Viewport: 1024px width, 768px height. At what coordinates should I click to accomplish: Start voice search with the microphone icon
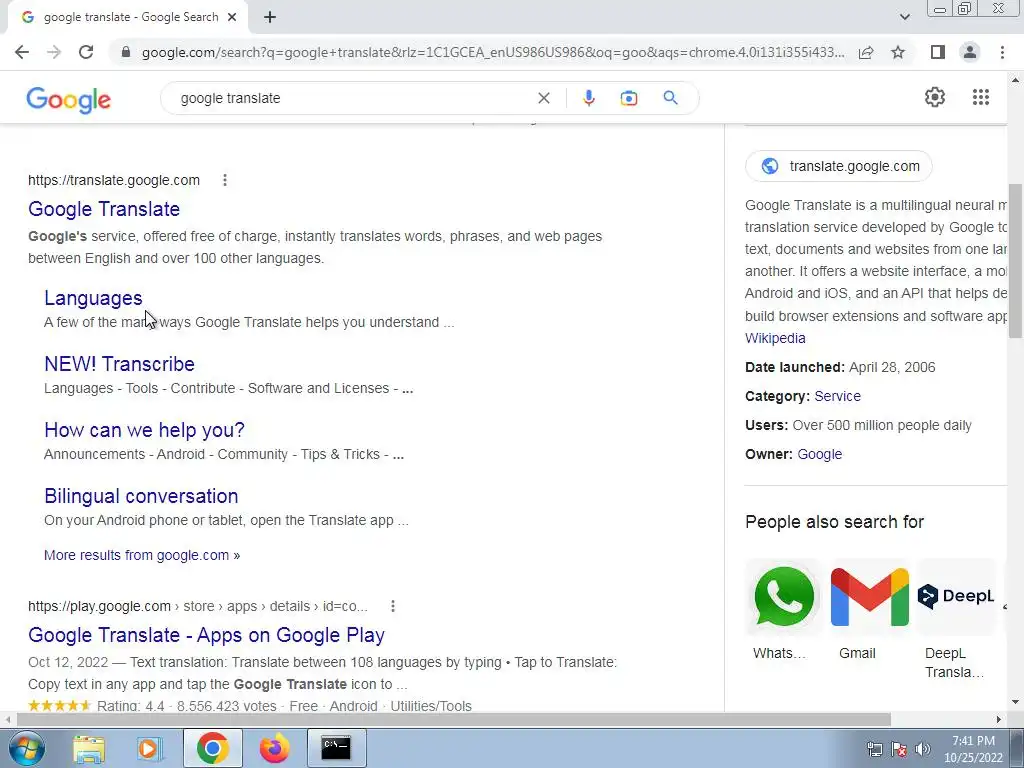(x=588, y=98)
